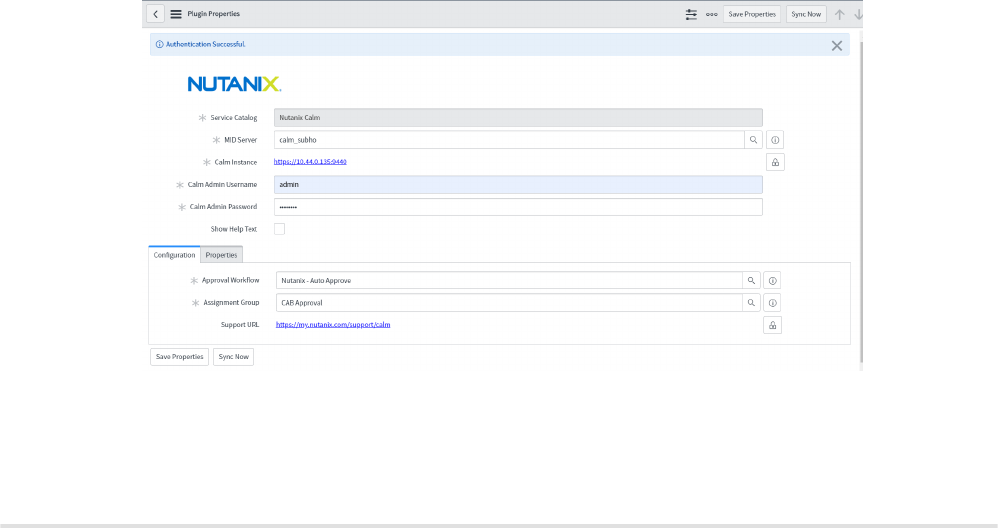Click the vertical scrollbar on the right

[x=861, y=204]
